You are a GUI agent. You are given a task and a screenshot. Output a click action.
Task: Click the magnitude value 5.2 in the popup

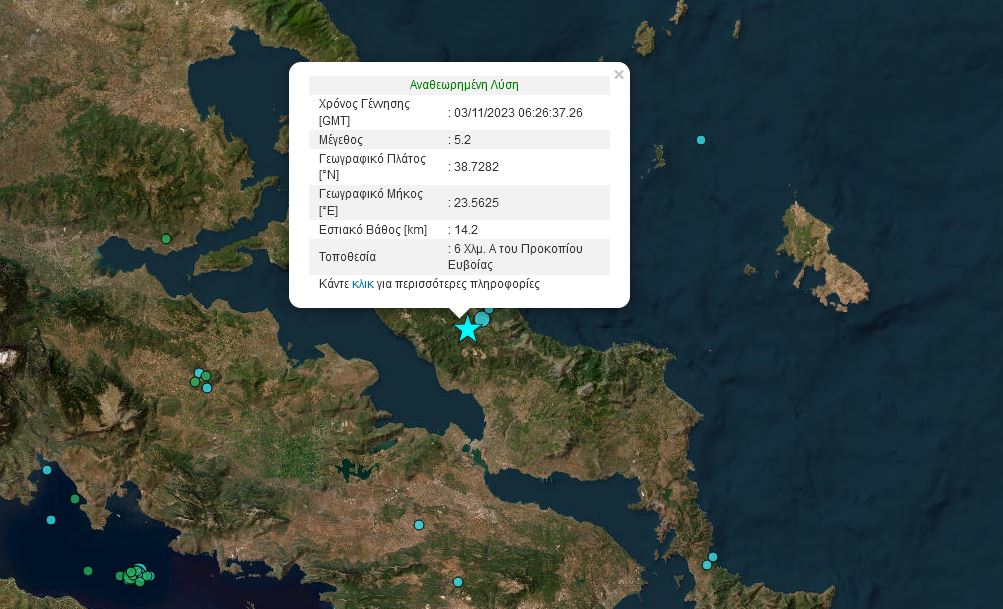click(462, 140)
